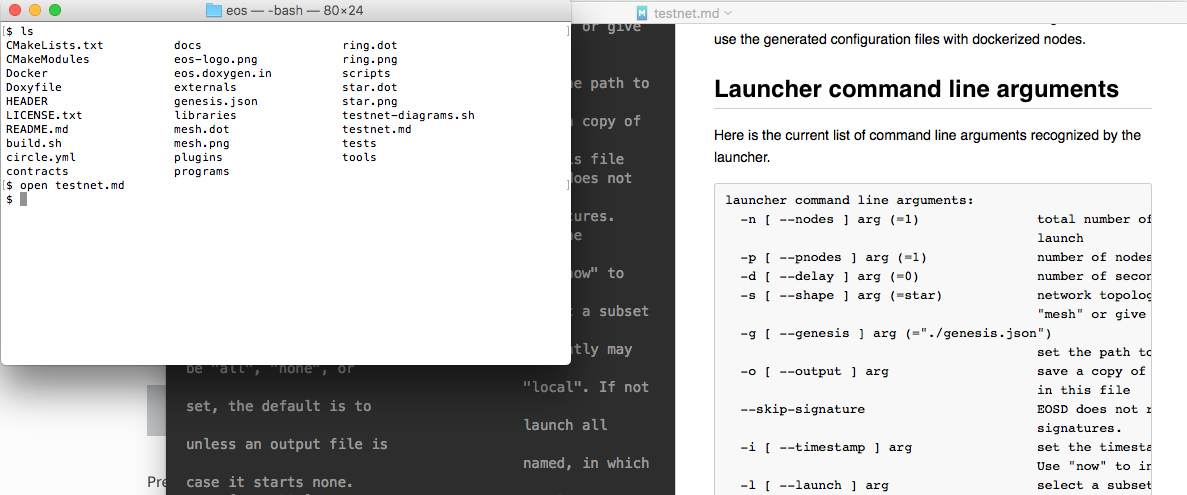Click ring.dot in the ls listing
Screen dimensions: 1187x495
pos(370,45)
